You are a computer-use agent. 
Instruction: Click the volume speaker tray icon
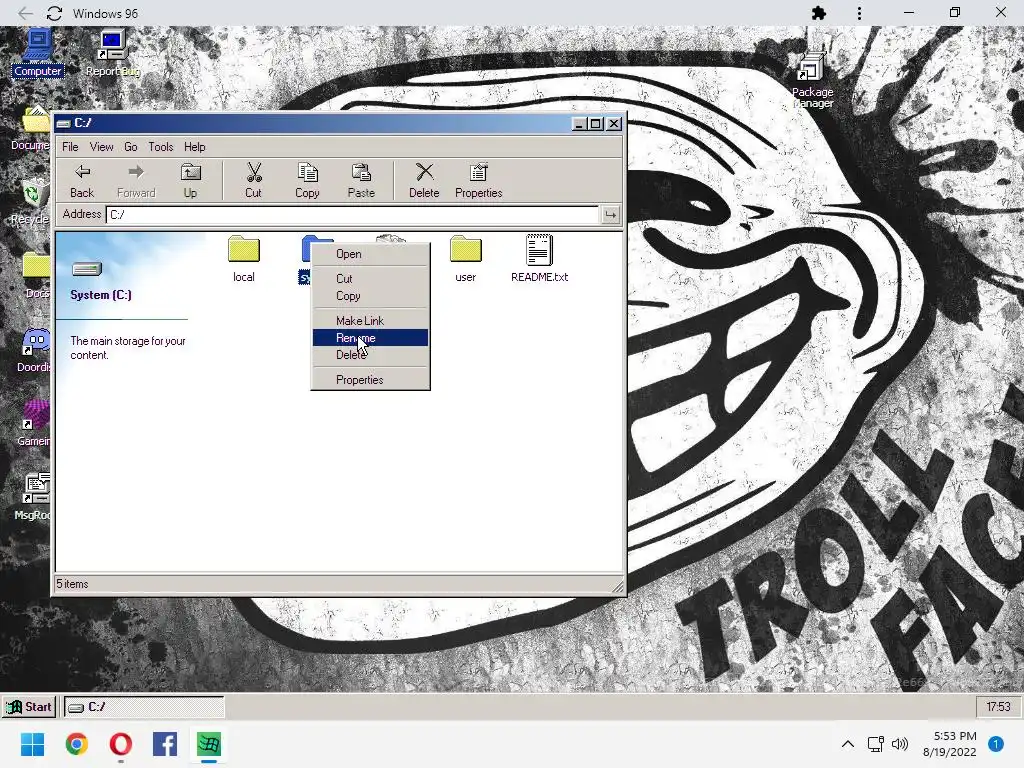900,744
